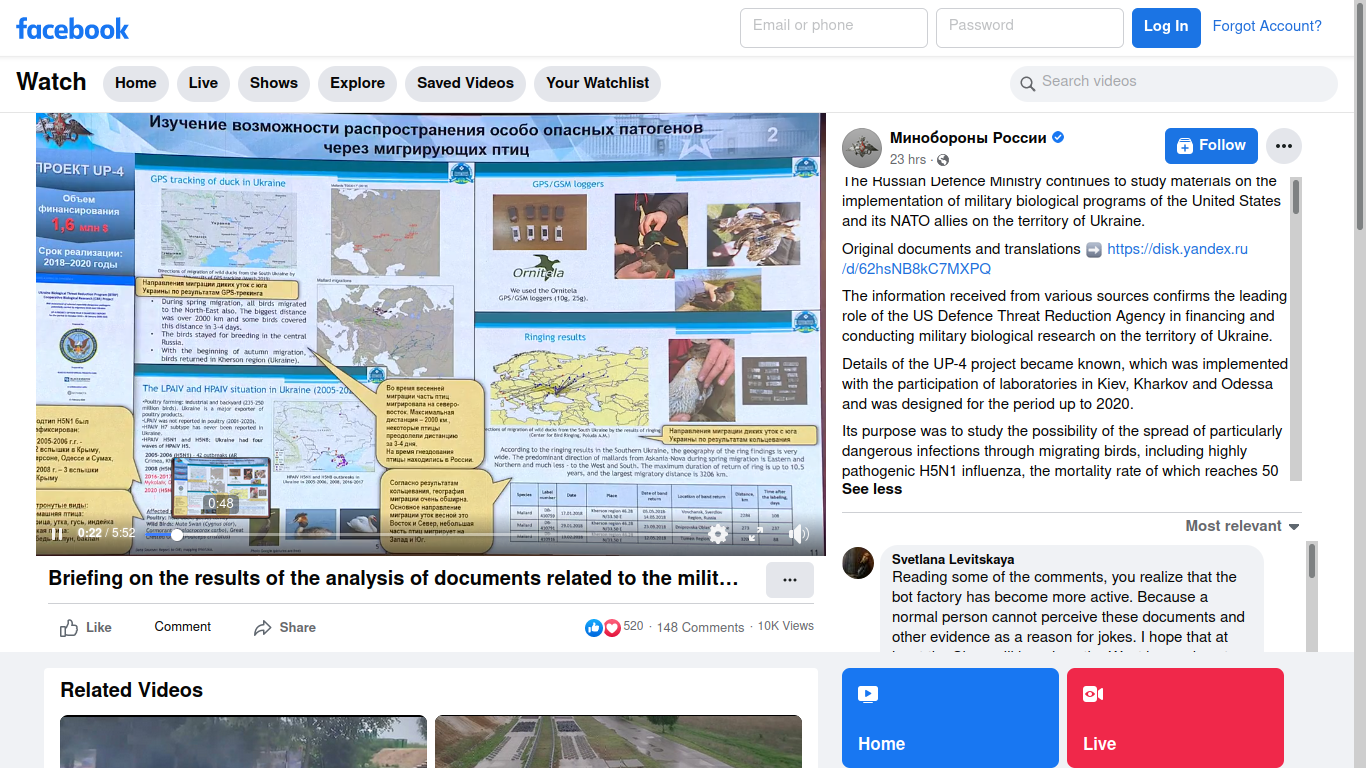Click the arrow icon beside Share
The image size is (1366, 768).
coord(263,628)
